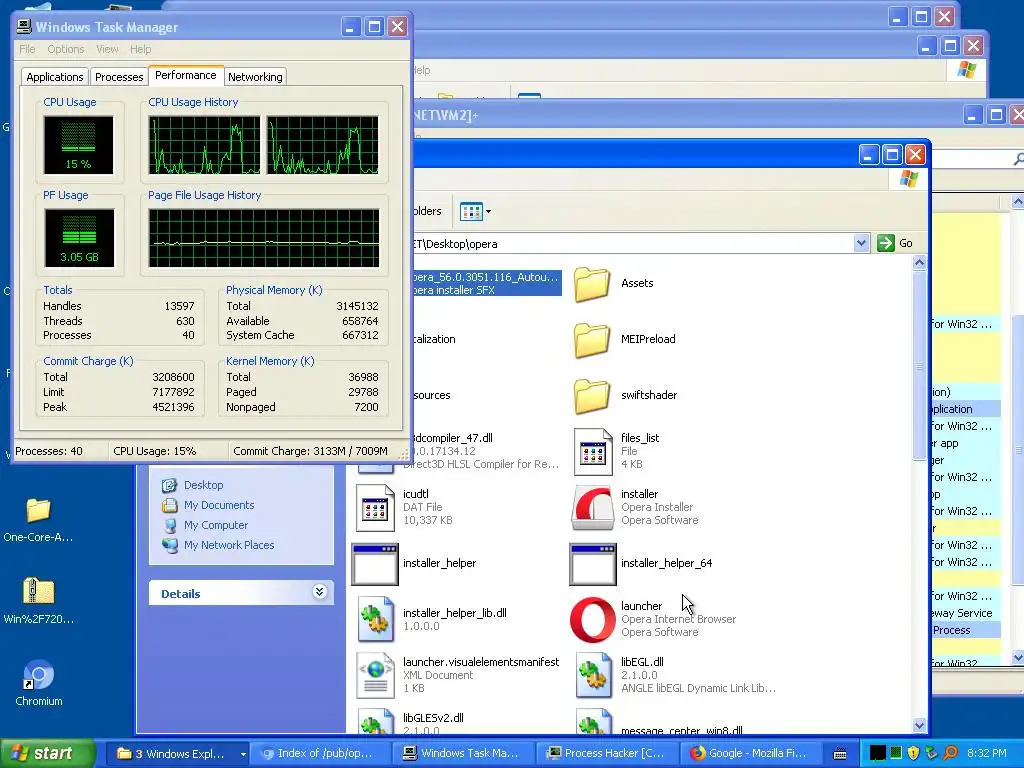Image resolution: width=1024 pixels, height=768 pixels.
Task: Open the grouped Windows Explorer taskbar dropdown
Action: (243, 754)
